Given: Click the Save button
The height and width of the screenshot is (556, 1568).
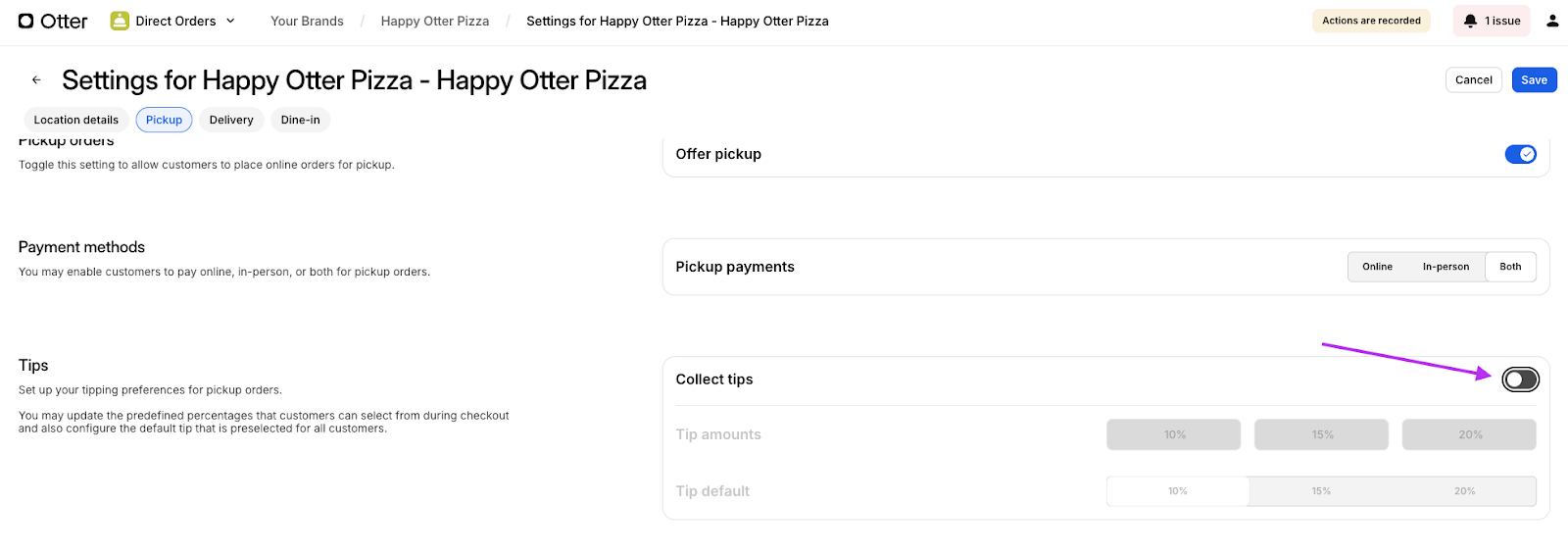Looking at the screenshot, I should [x=1534, y=80].
